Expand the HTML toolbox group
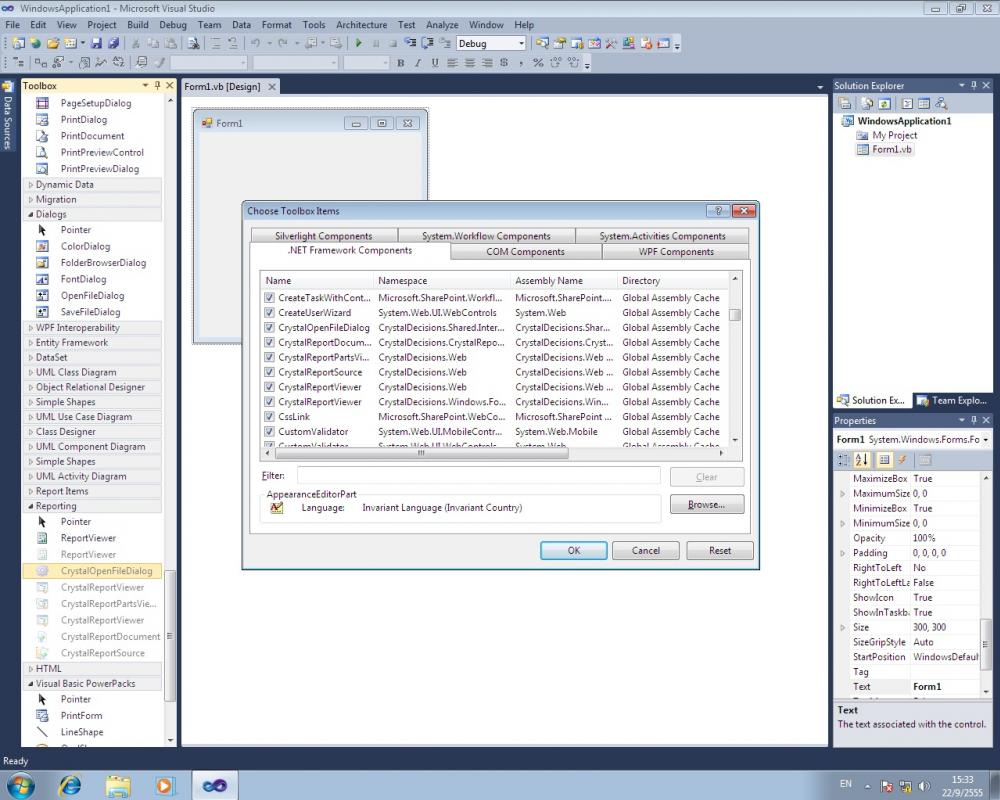Image resolution: width=1000 pixels, height=800 pixels. pos(31,669)
